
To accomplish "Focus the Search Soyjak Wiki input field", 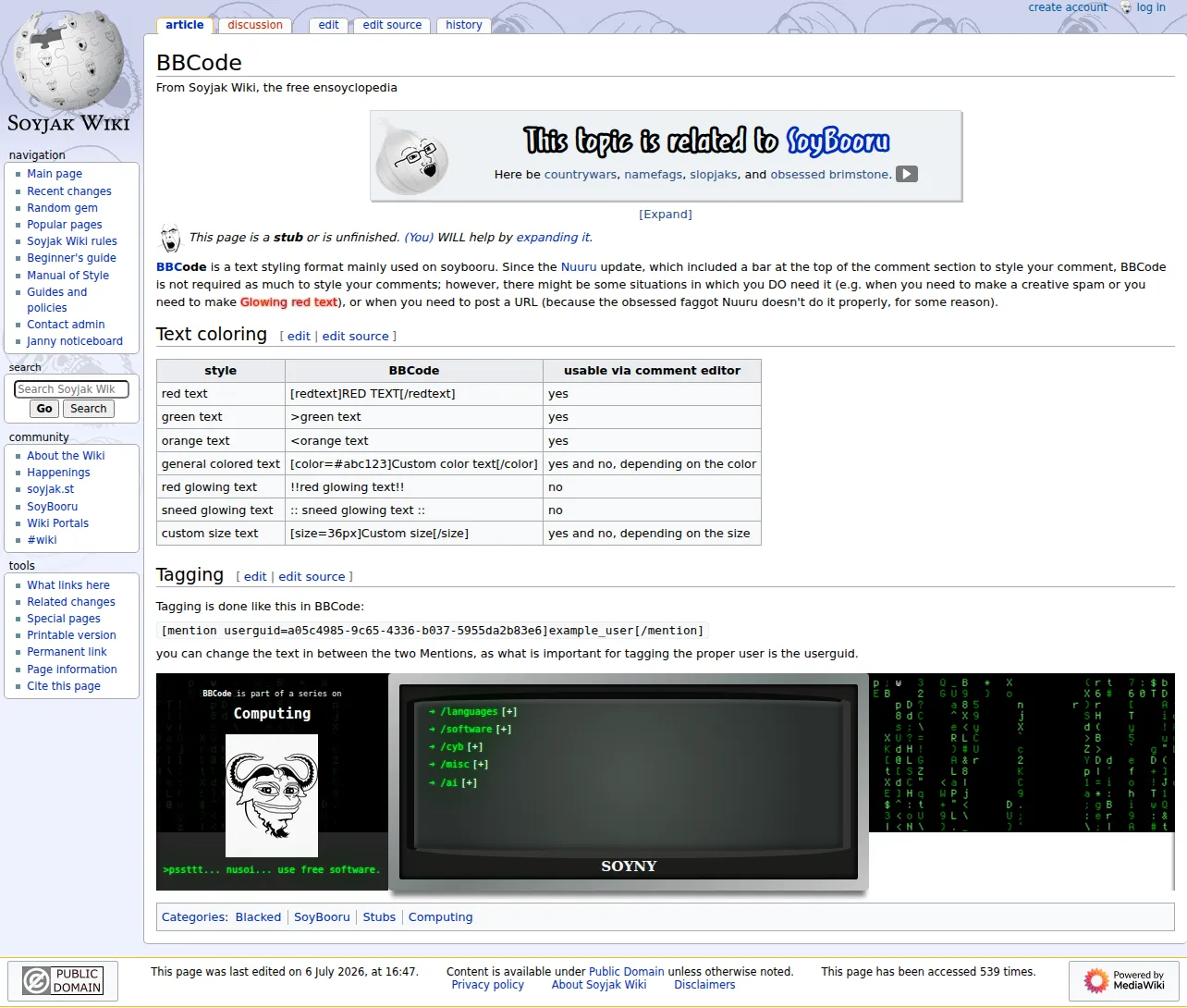I will point(71,389).
